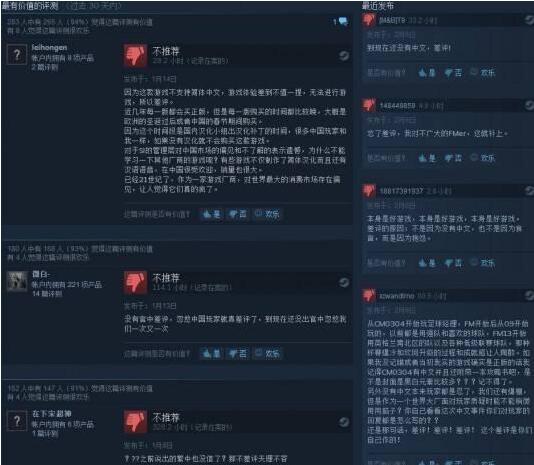Vote 否 (no) on leihongen's review

point(237,214)
